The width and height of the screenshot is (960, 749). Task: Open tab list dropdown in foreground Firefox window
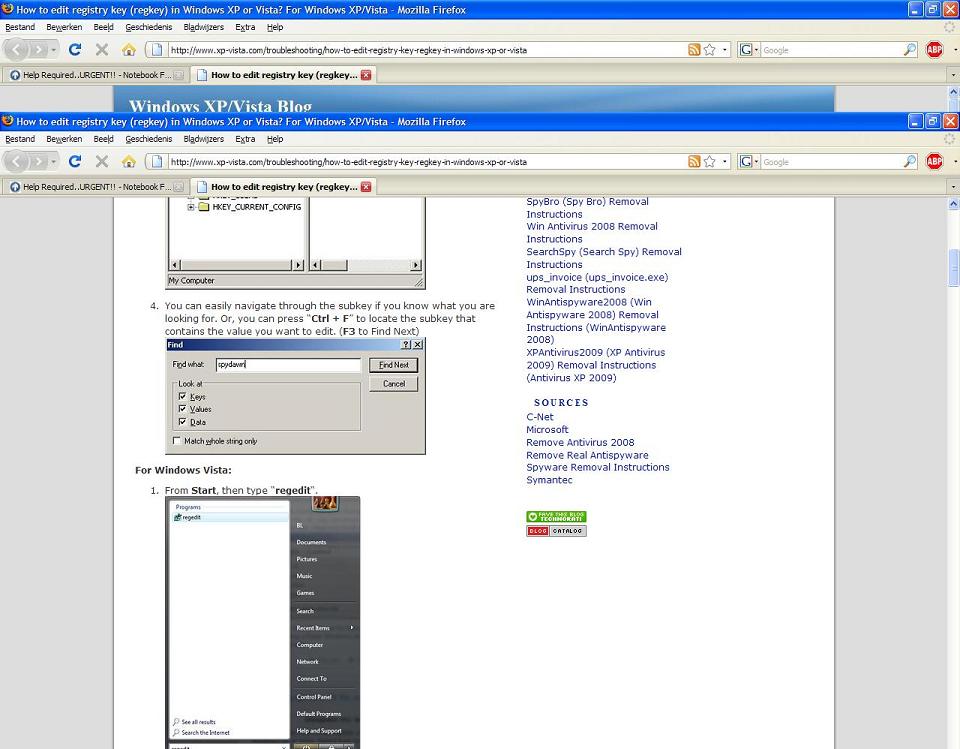(953, 187)
